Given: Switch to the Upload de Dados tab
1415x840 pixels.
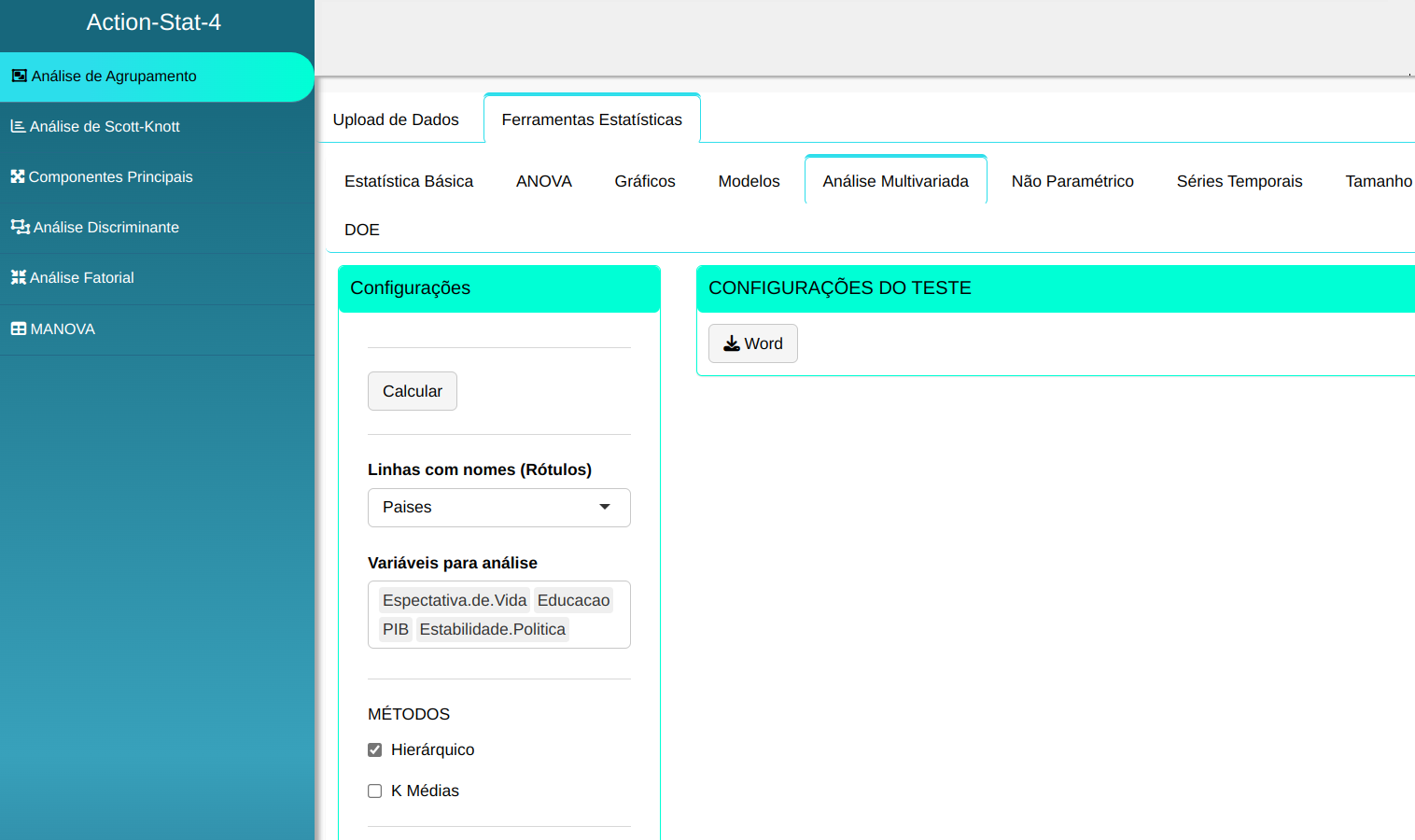Looking at the screenshot, I should [x=396, y=119].
